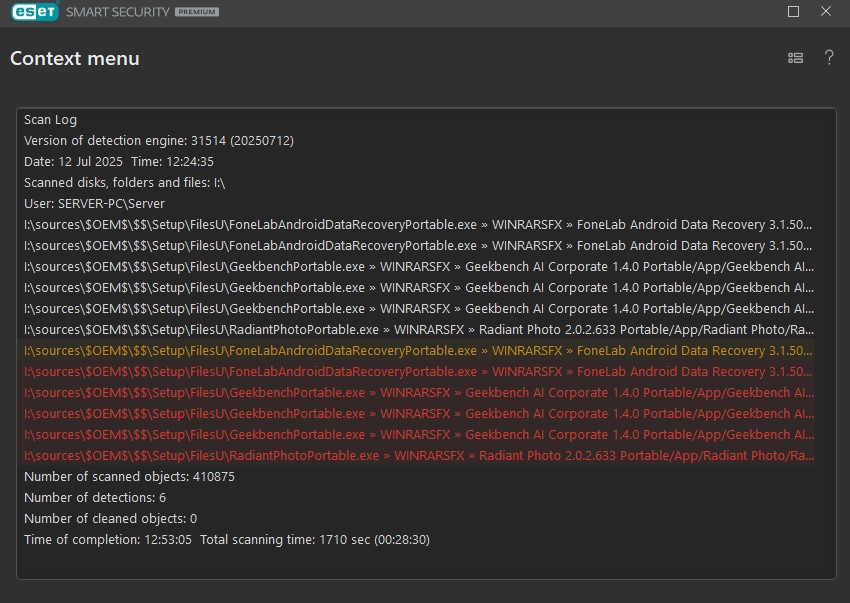Image resolution: width=850 pixels, height=603 pixels.
Task: Click the ESET logo in the title bar
Action: tap(35, 11)
